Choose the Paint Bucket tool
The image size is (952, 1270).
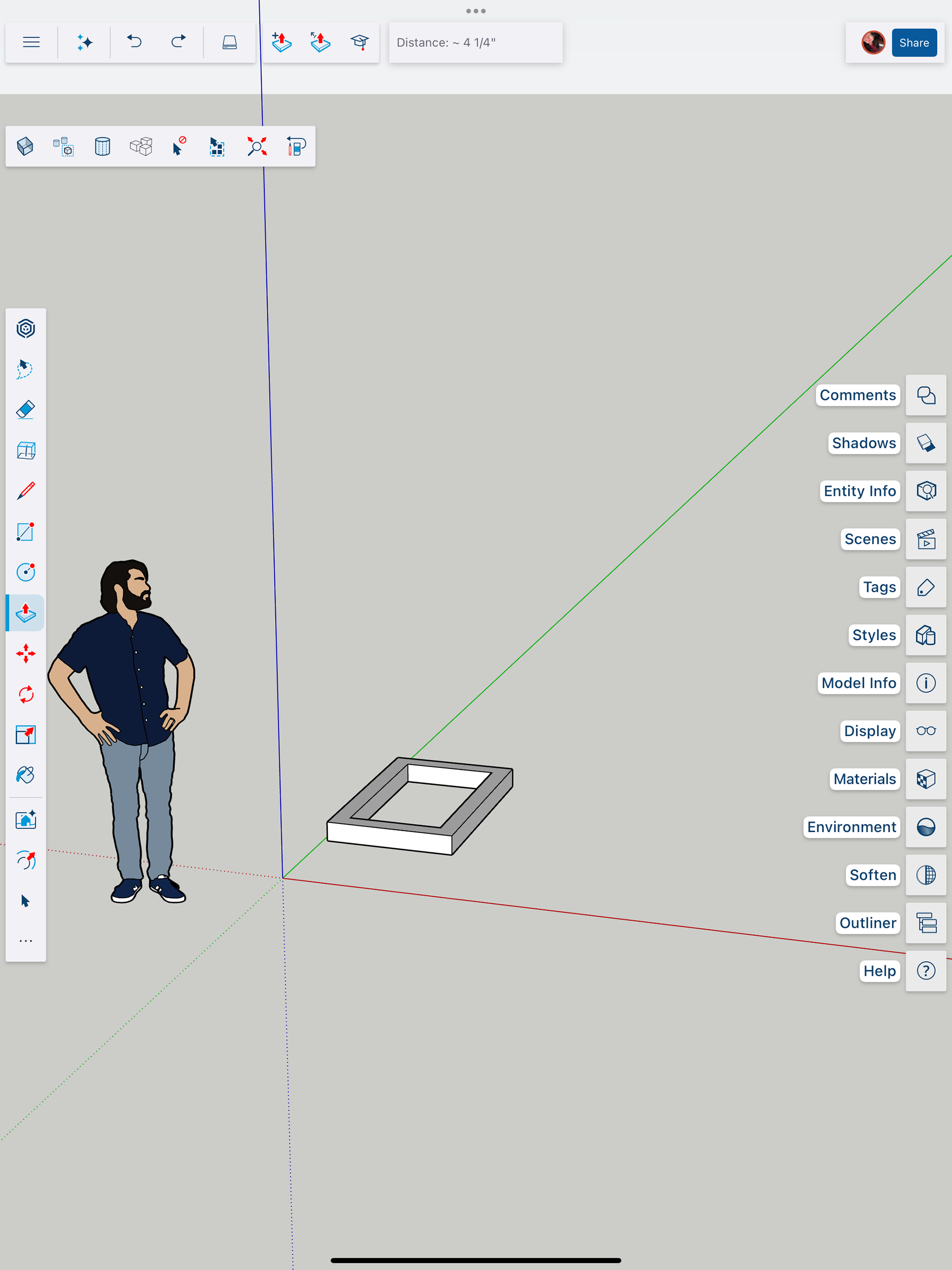(x=26, y=775)
